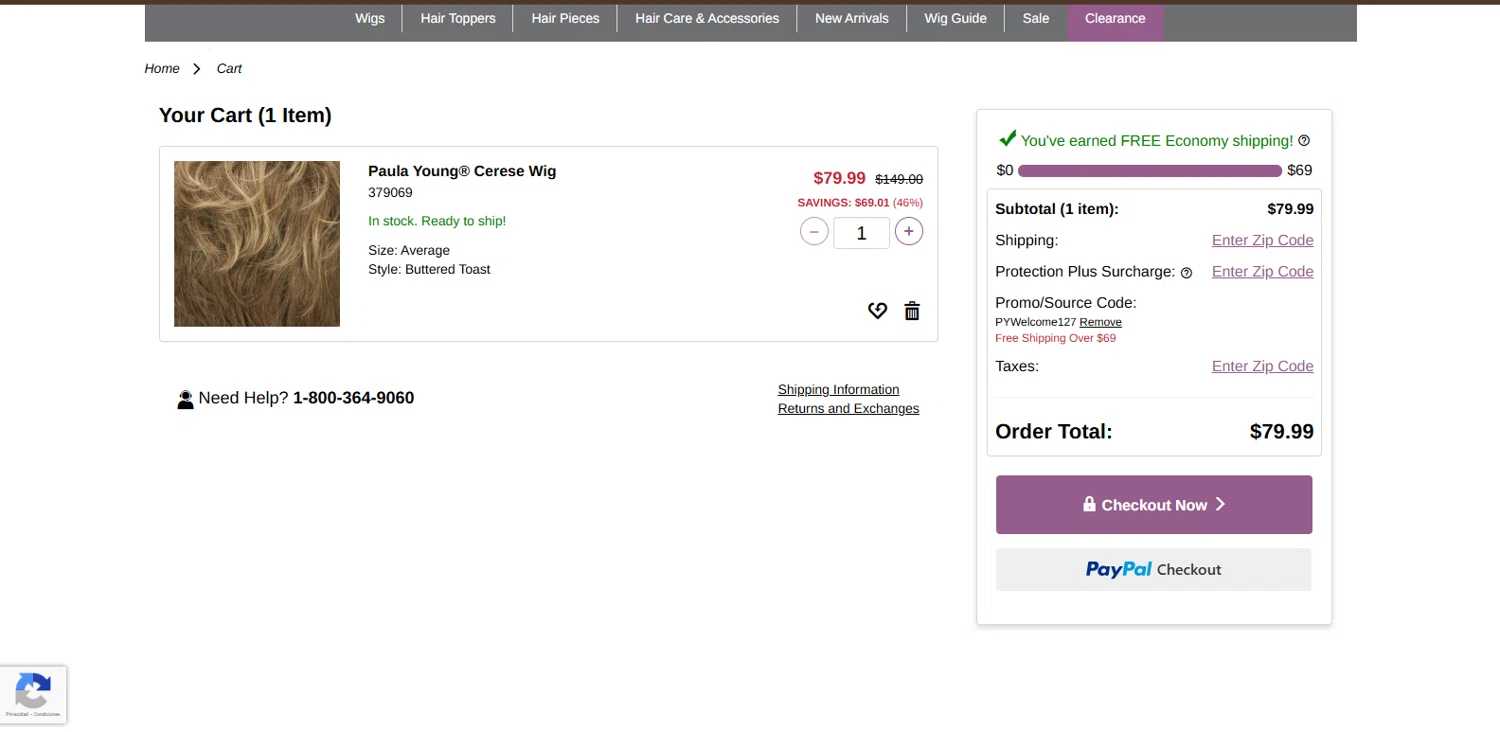Open the Wigs menu
The width and height of the screenshot is (1500, 732).
tap(370, 19)
